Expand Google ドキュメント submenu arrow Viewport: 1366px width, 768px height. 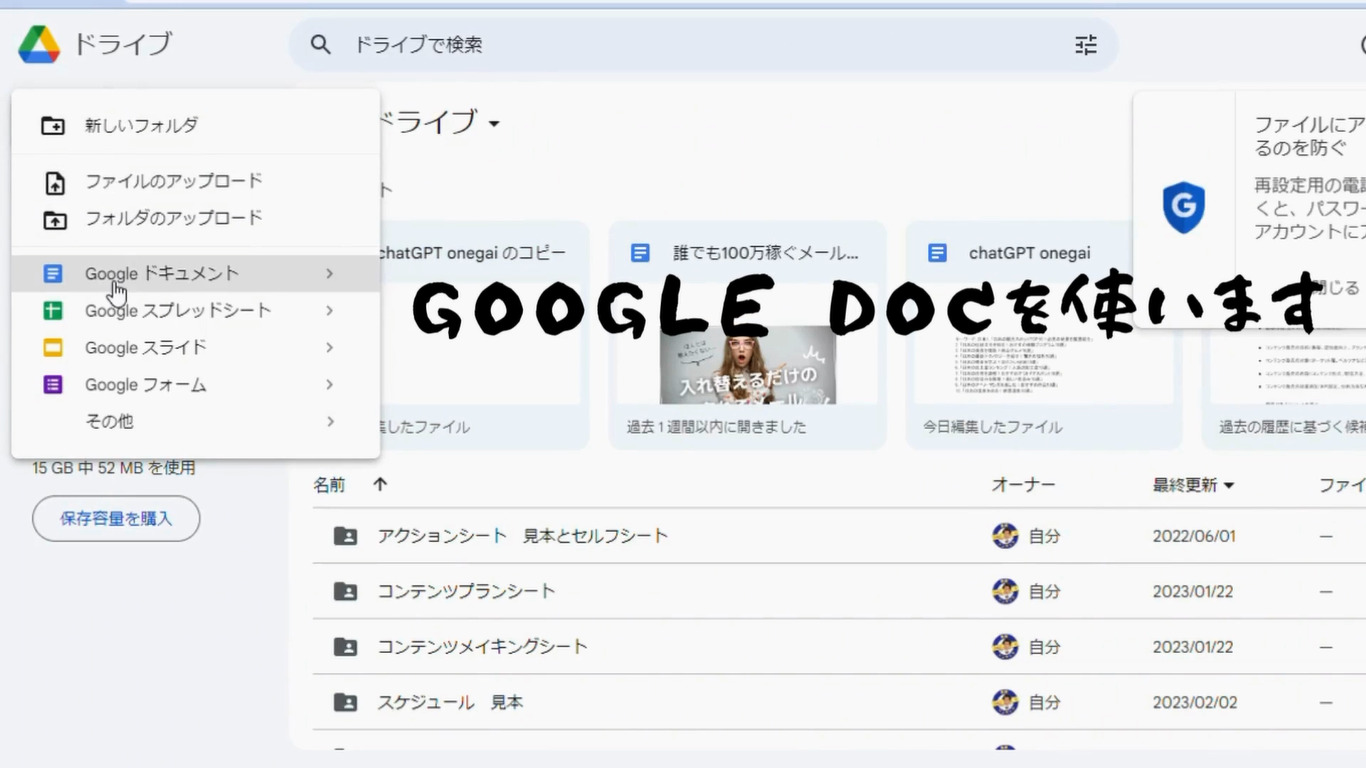click(x=330, y=273)
